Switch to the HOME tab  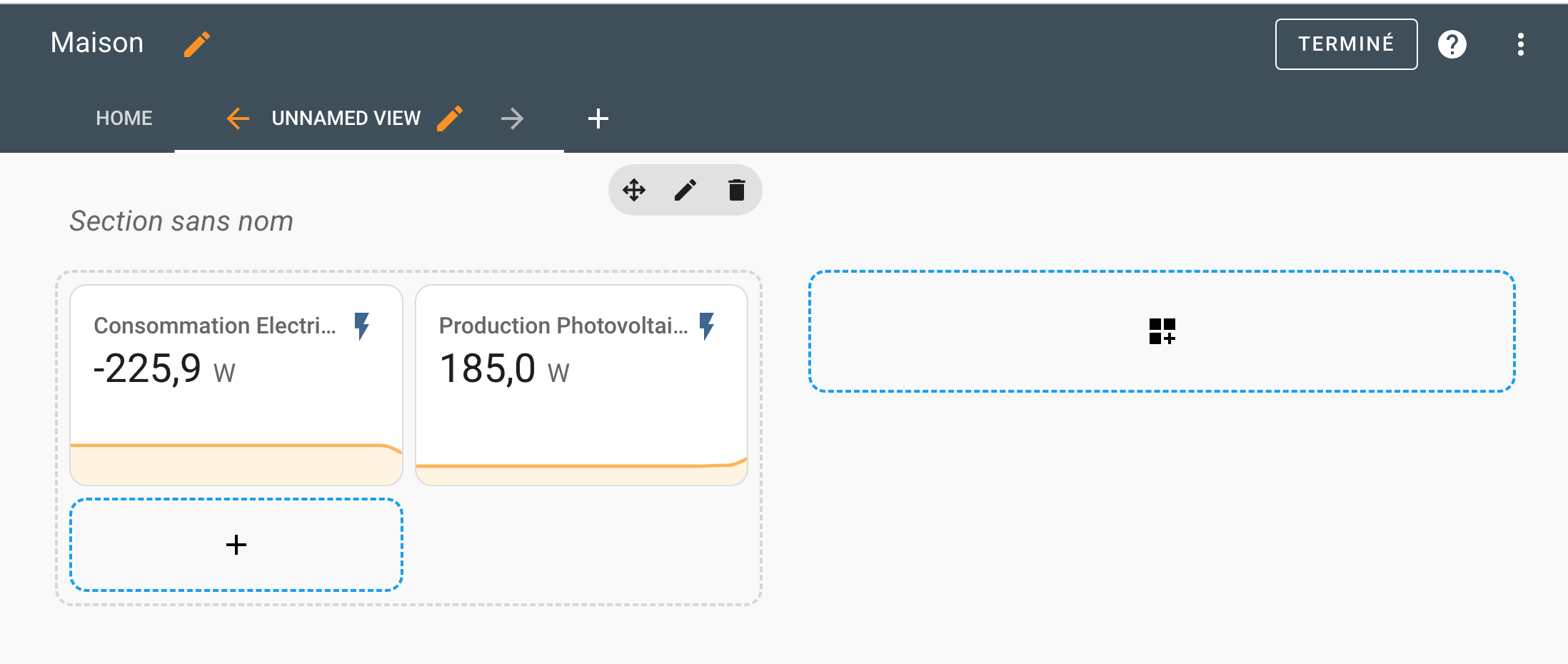124,119
